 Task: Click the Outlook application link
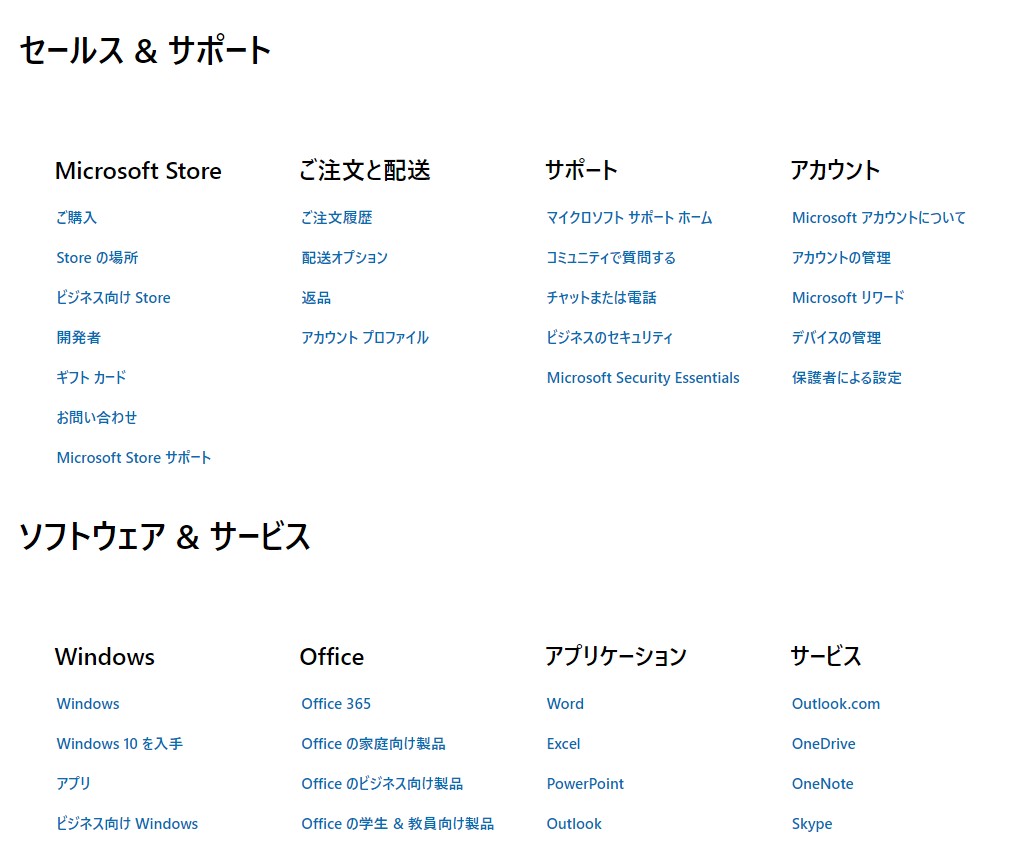[574, 823]
